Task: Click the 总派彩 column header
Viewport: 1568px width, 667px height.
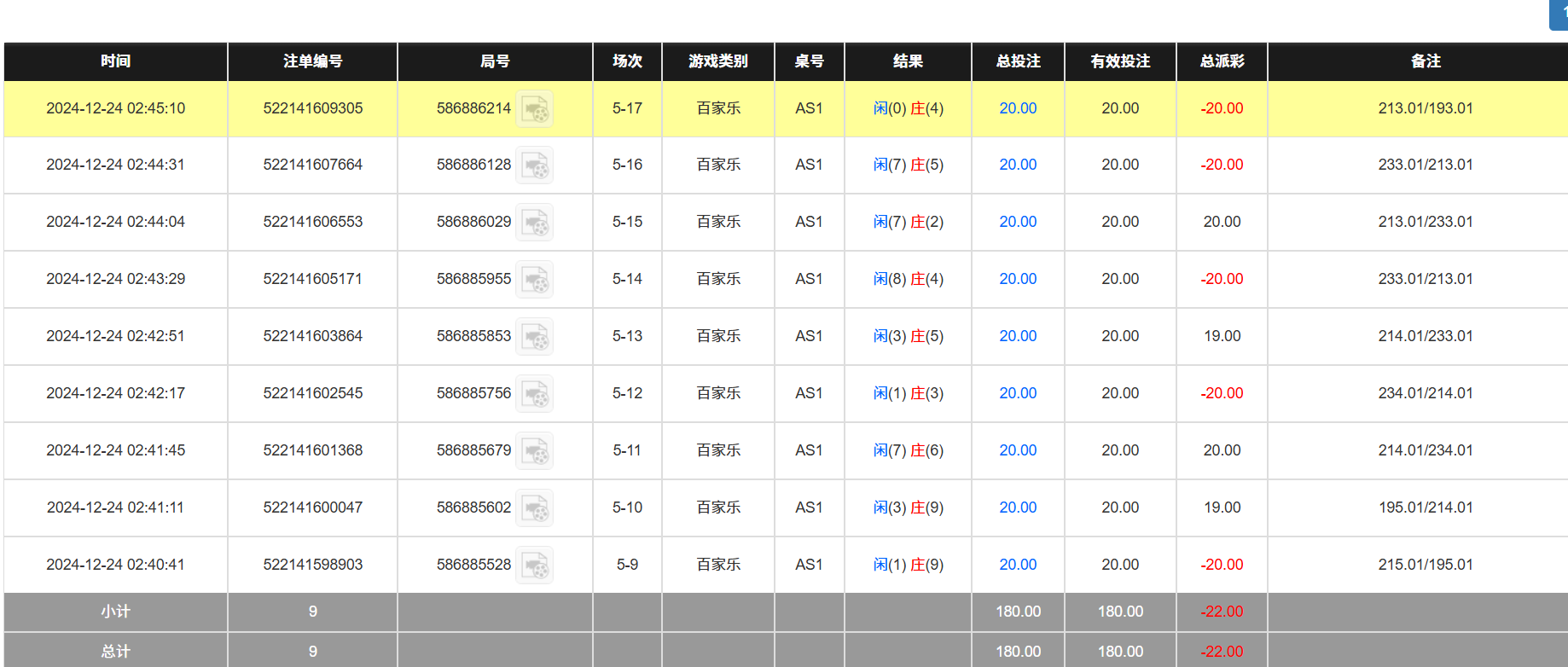Action: pos(1222,61)
